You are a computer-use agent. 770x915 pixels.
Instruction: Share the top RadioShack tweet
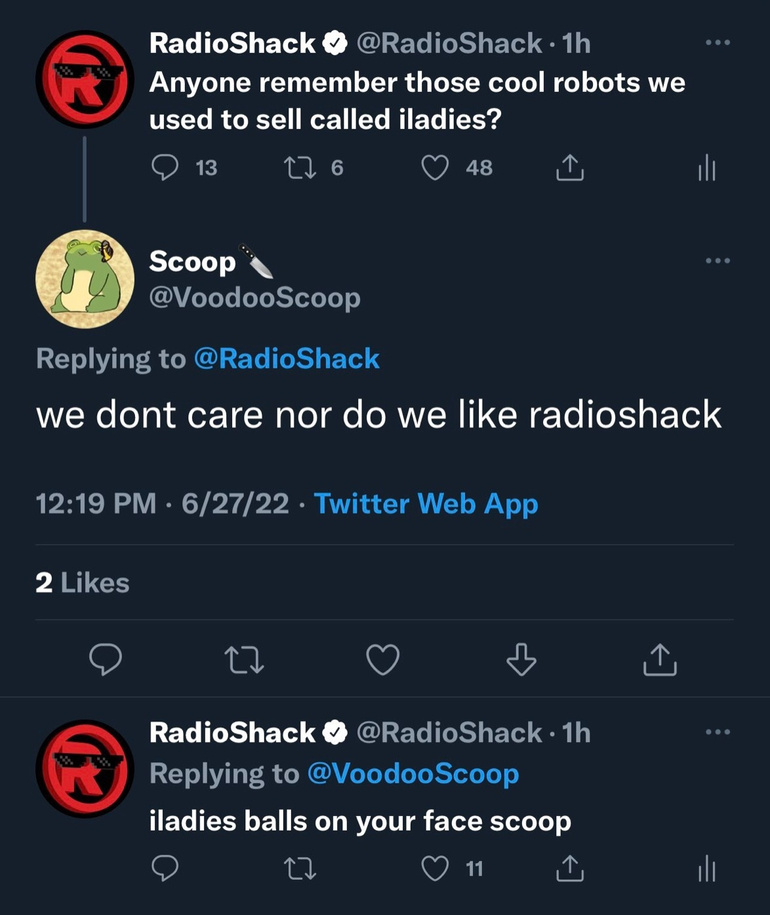click(x=568, y=170)
